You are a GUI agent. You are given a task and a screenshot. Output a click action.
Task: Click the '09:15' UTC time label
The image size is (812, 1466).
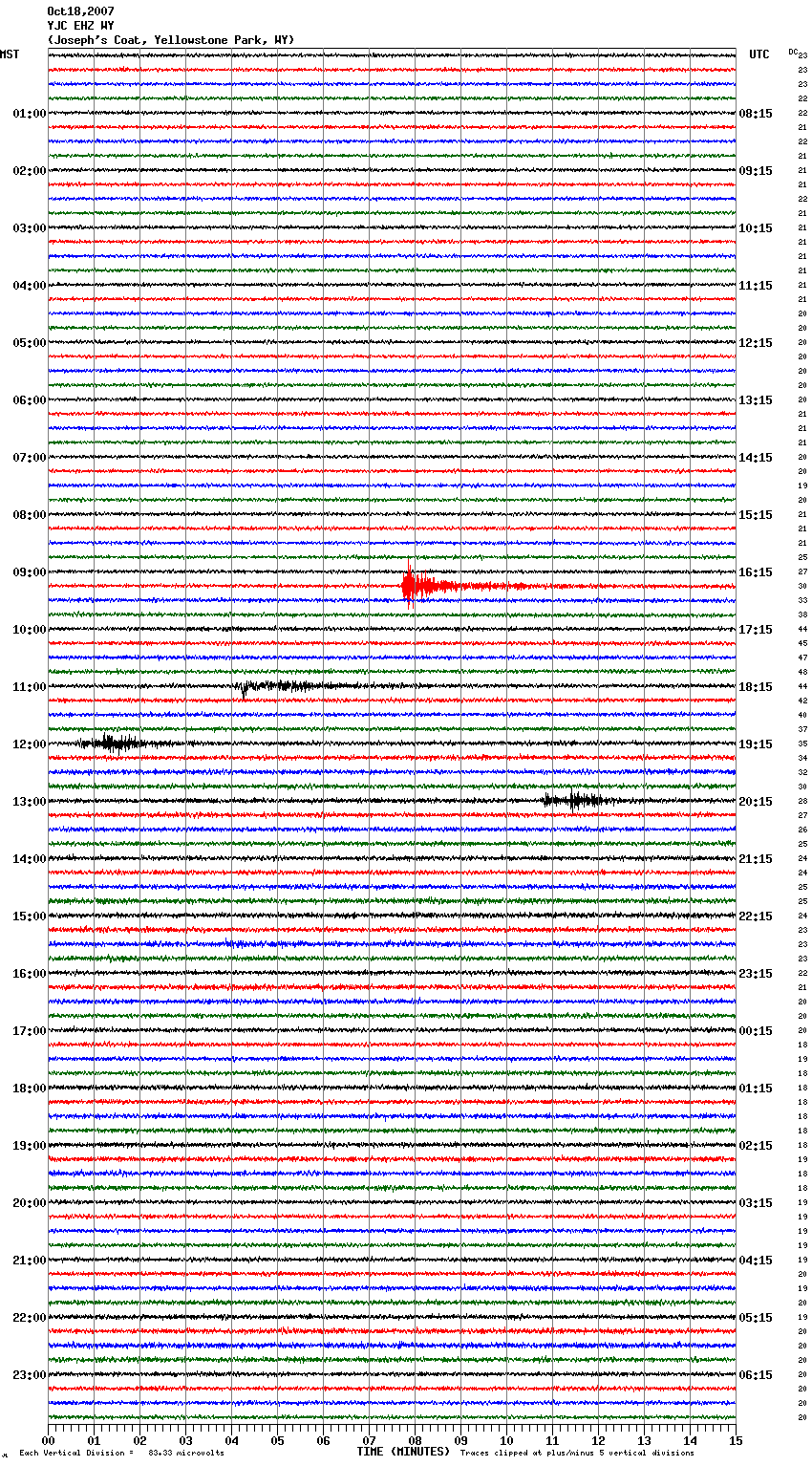pos(756,171)
